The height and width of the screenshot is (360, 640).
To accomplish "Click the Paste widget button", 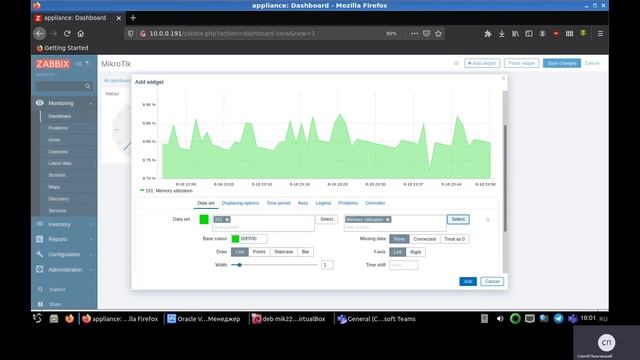I will coord(521,63).
